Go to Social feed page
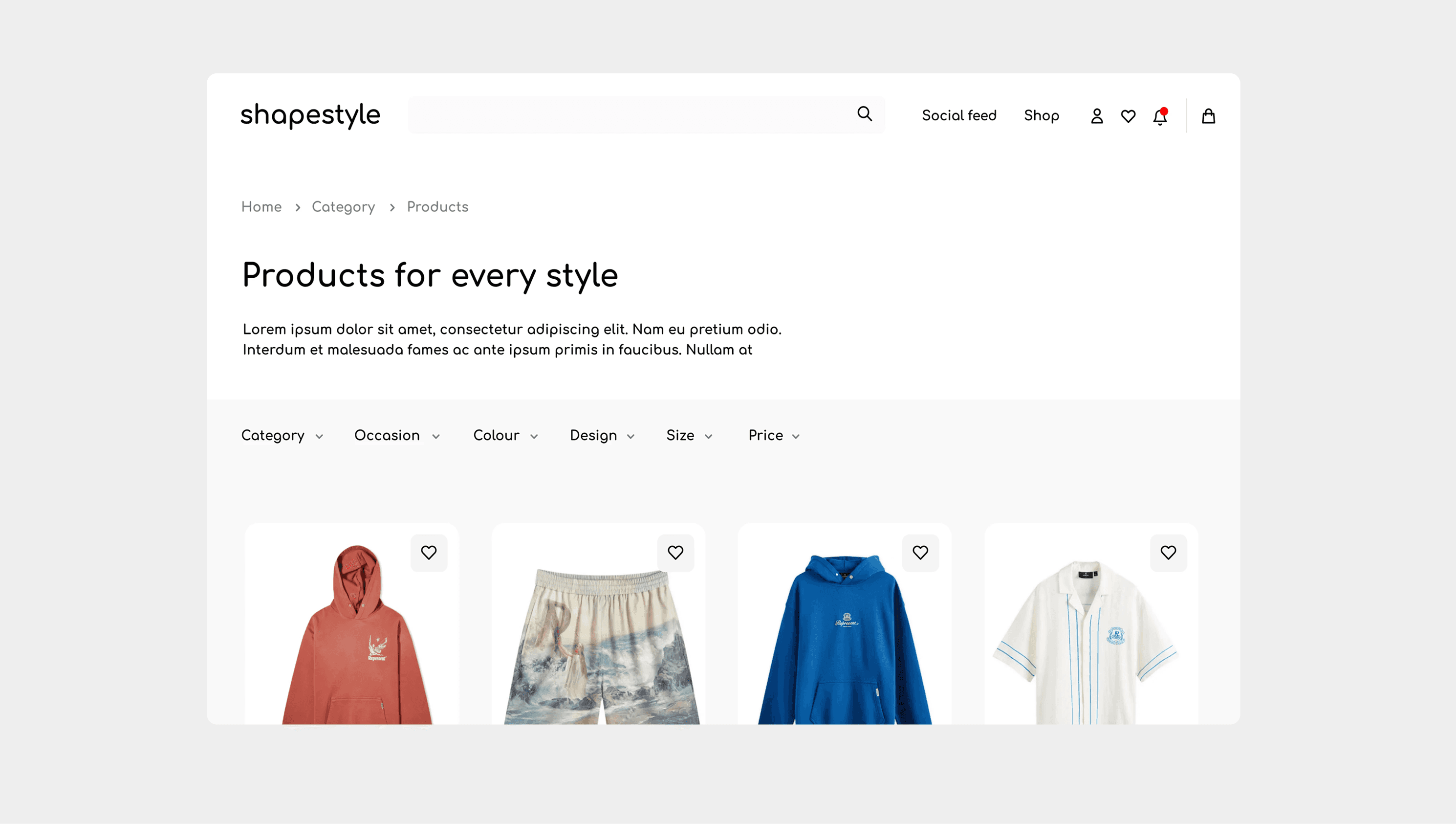Image resolution: width=1456 pixels, height=824 pixels. coord(959,115)
